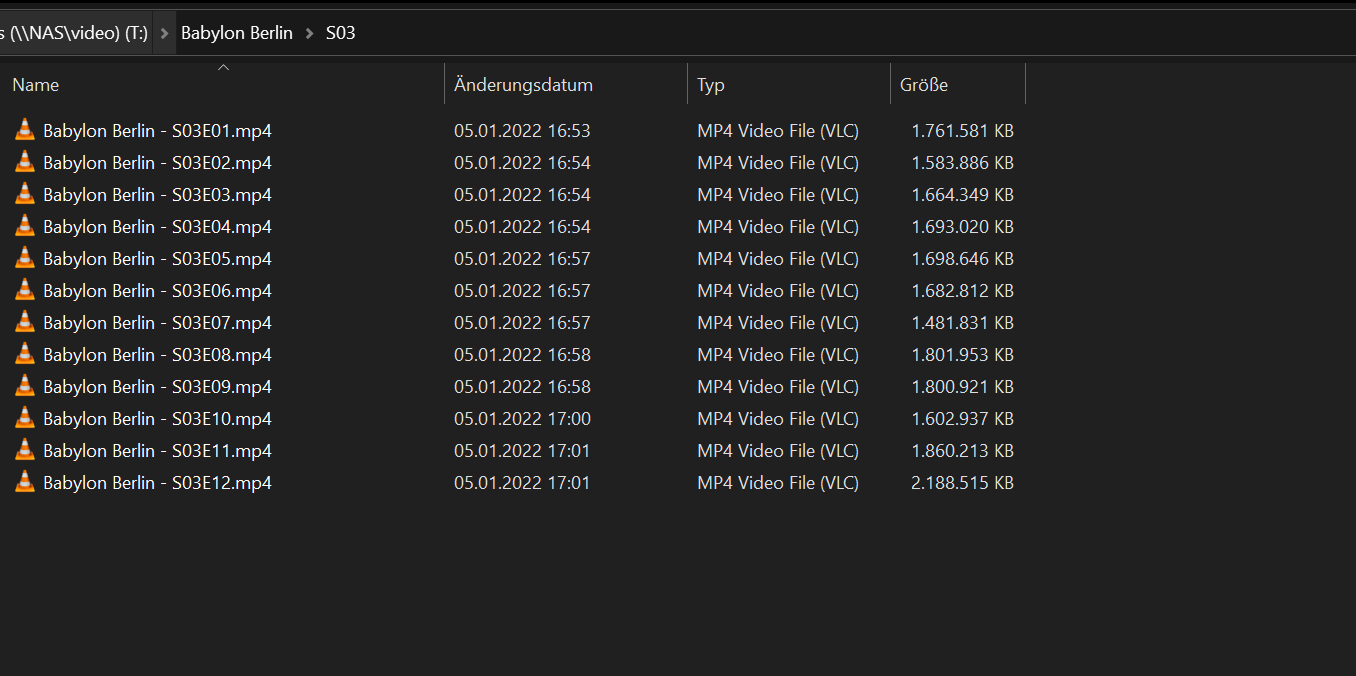The image size is (1356, 676).
Task: Navigate to Babylon Berlin breadcrumb folder
Action: tap(237, 33)
